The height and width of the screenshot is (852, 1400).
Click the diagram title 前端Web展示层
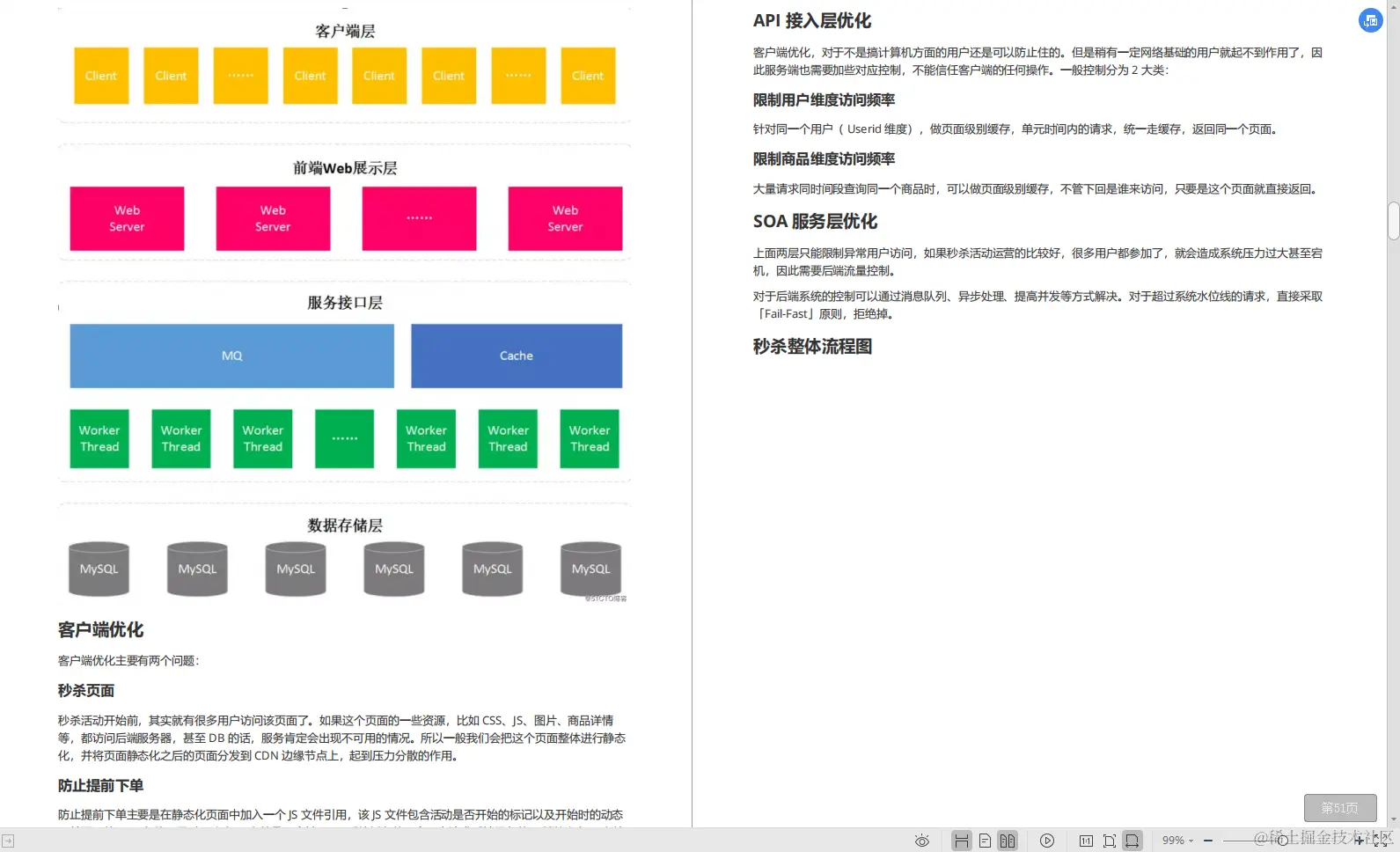(x=345, y=168)
